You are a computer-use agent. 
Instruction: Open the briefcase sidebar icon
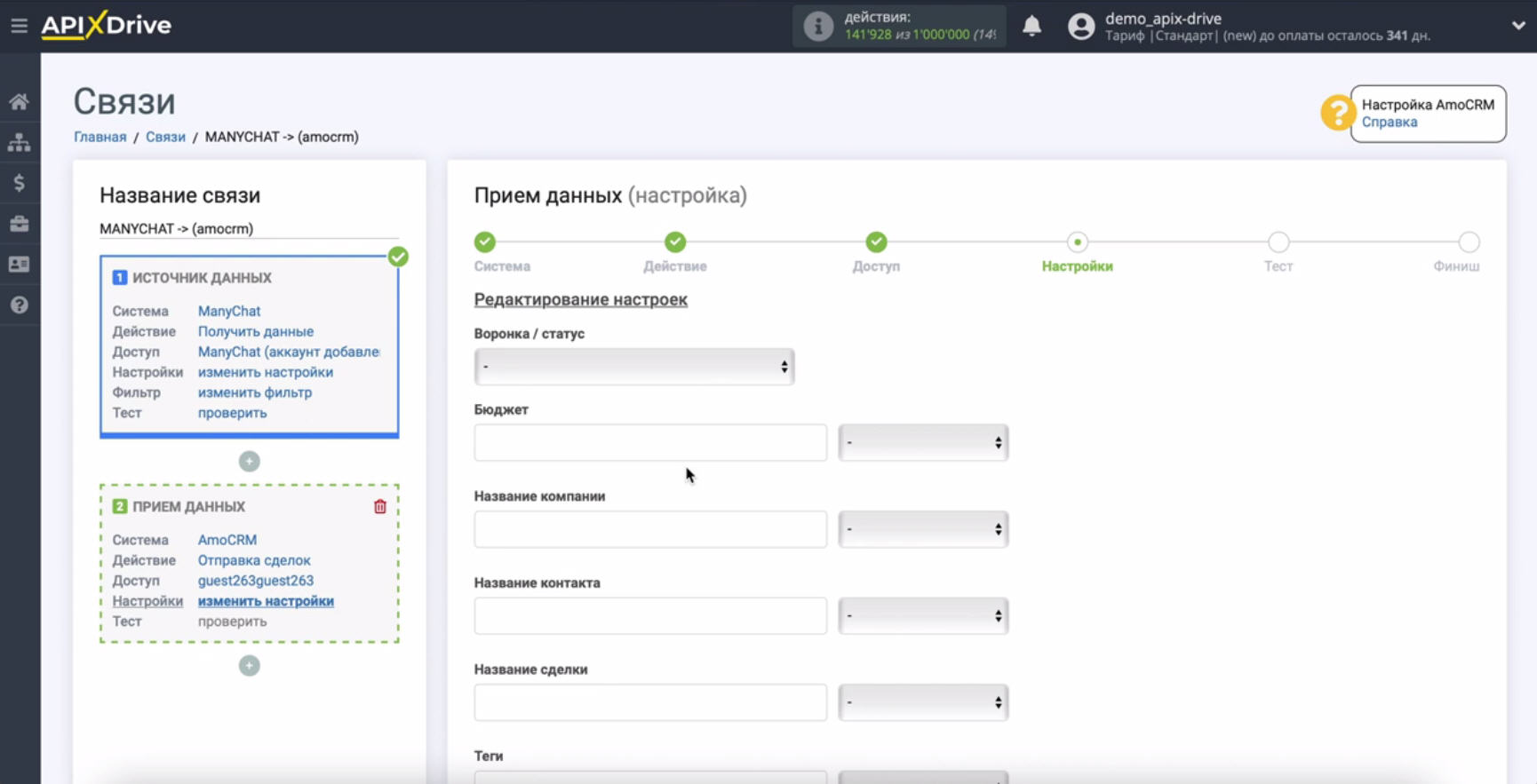click(x=19, y=224)
